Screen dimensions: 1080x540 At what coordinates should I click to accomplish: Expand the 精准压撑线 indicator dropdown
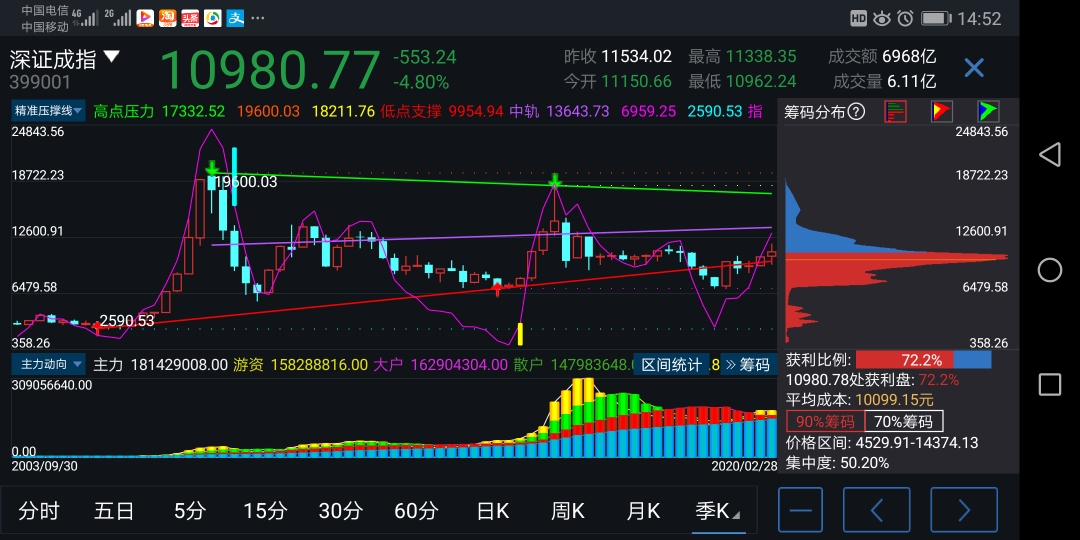(48, 111)
